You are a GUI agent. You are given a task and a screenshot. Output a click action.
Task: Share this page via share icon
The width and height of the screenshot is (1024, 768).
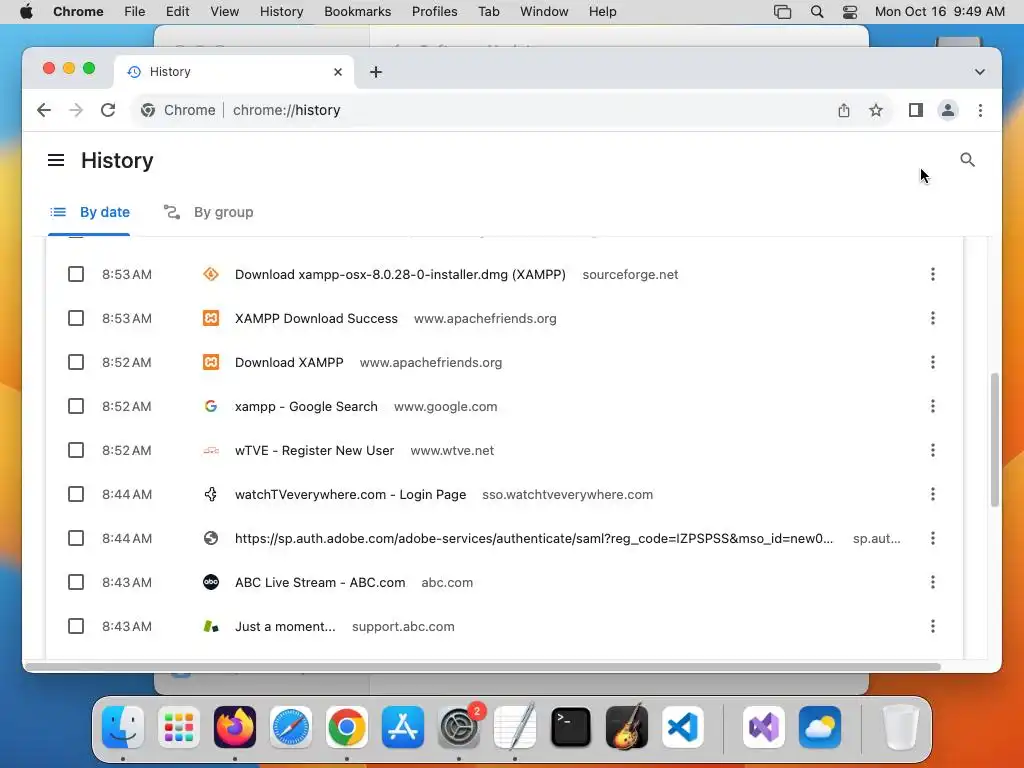click(x=844, y=110)
